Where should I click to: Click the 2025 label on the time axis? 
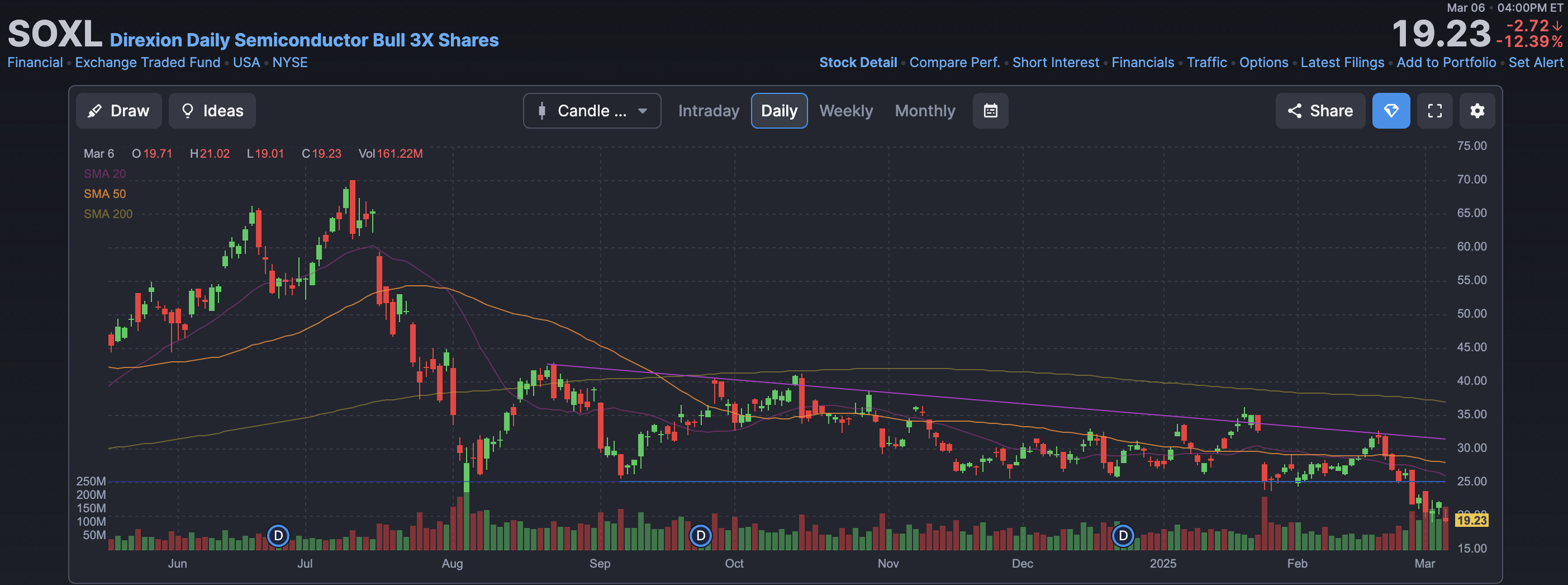[x=1163, y=564]
